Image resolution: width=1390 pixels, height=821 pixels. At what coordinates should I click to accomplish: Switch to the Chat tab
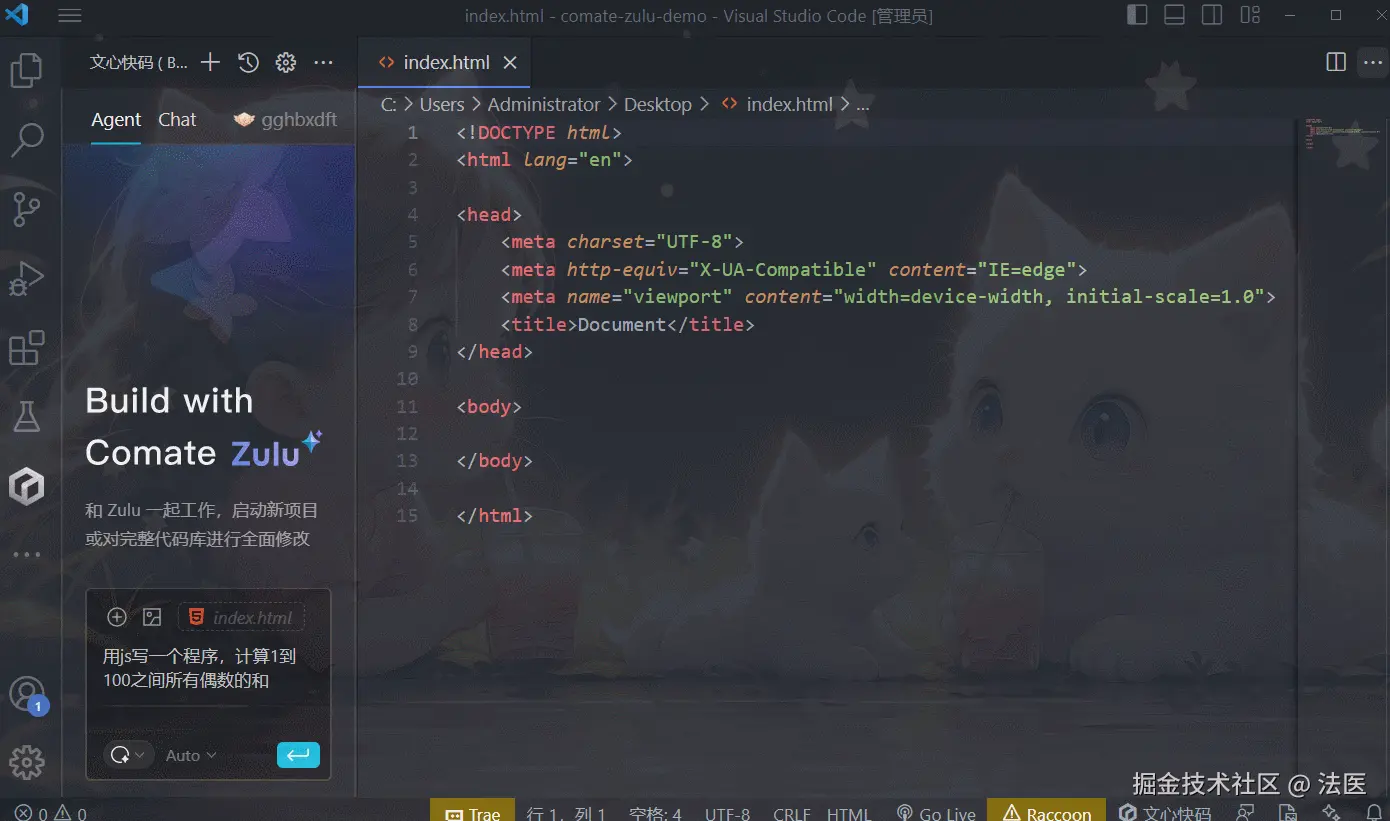click(x=177, y=119)
